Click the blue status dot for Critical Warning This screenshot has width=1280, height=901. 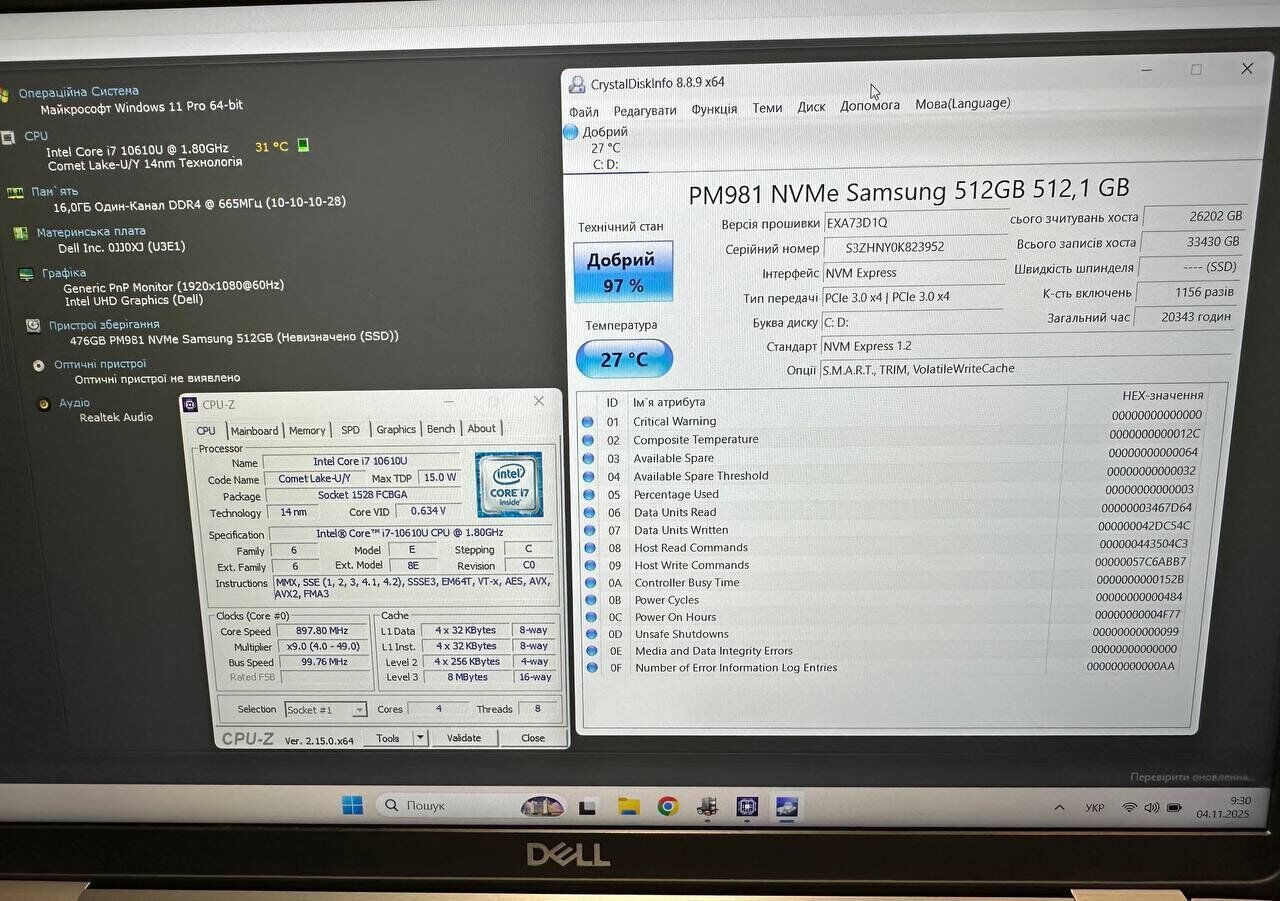588,422
